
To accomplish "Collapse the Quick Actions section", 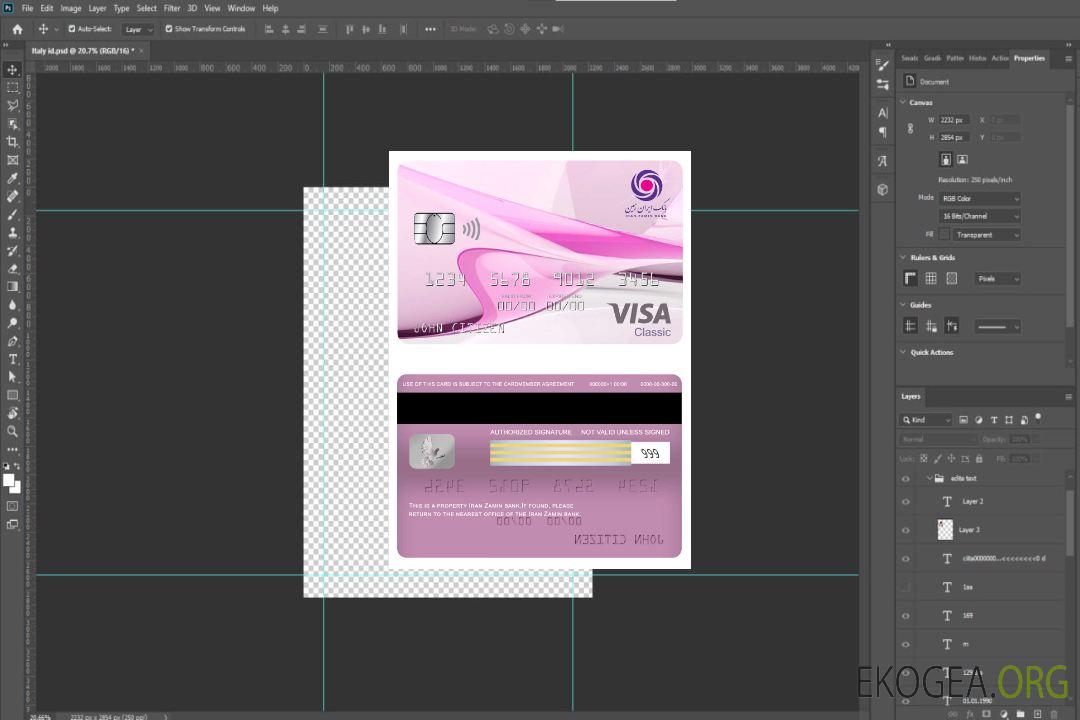I will coord(903,352).
